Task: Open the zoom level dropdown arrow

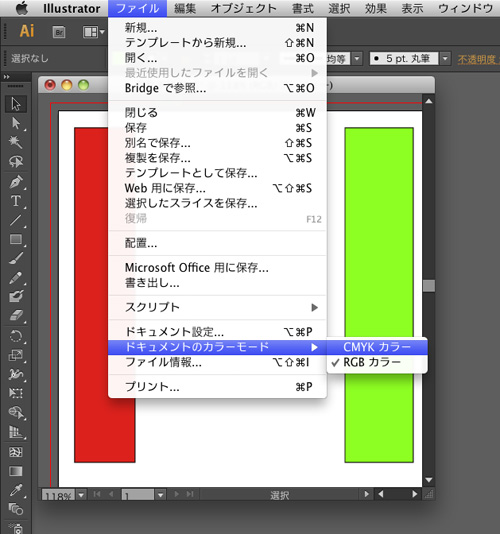Action: 81,494
